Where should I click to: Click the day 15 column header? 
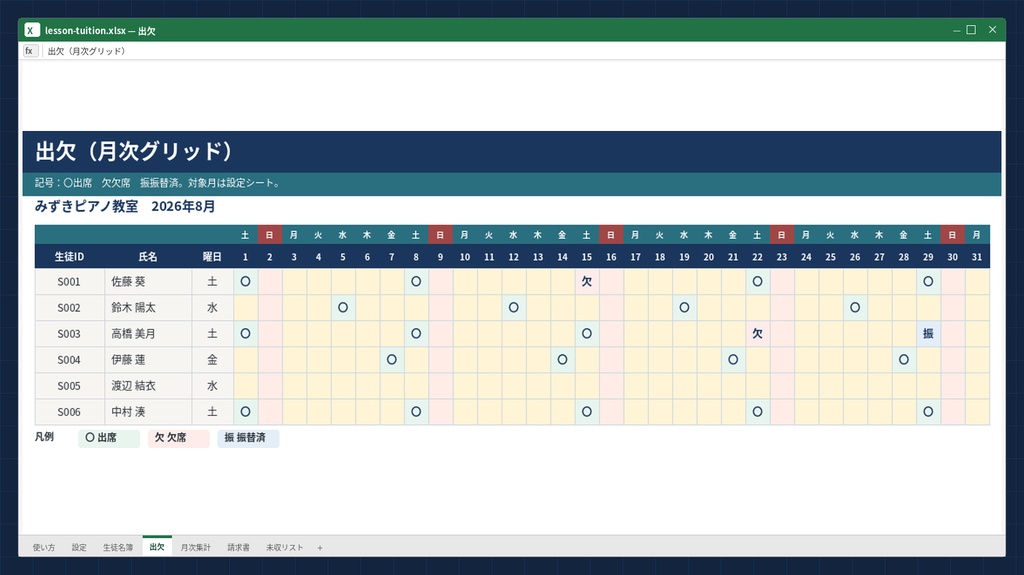click(586, 257)
